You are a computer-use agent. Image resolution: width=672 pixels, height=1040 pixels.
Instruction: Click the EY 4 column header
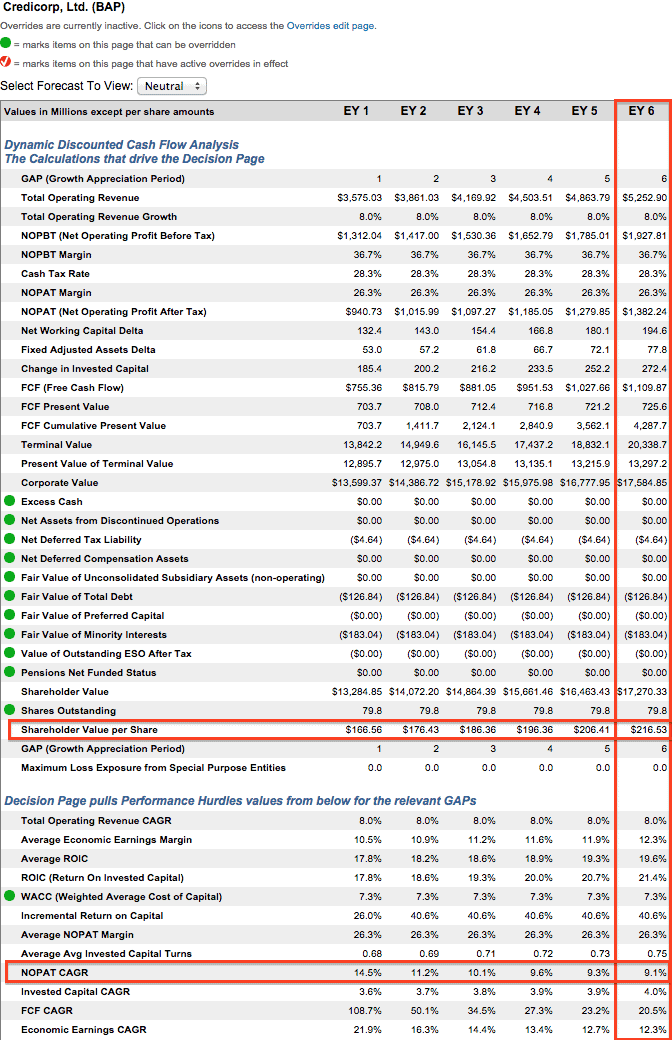point(527,111)
